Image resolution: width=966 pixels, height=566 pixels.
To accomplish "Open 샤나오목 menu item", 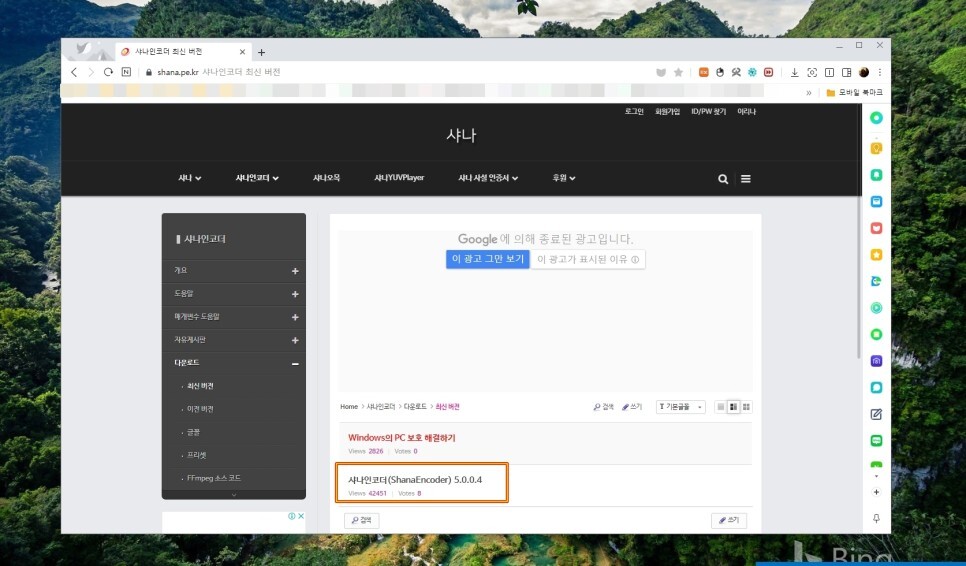I will pos(327,178).
